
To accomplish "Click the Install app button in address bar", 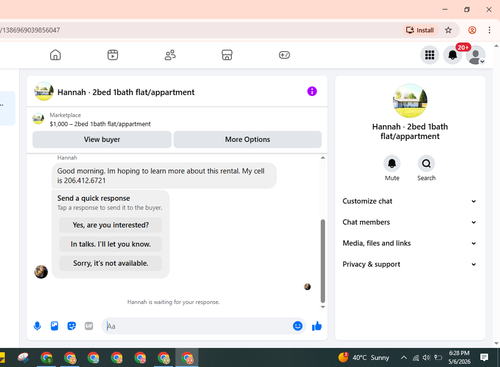I will pyautogui.click(x=420, y=30).
